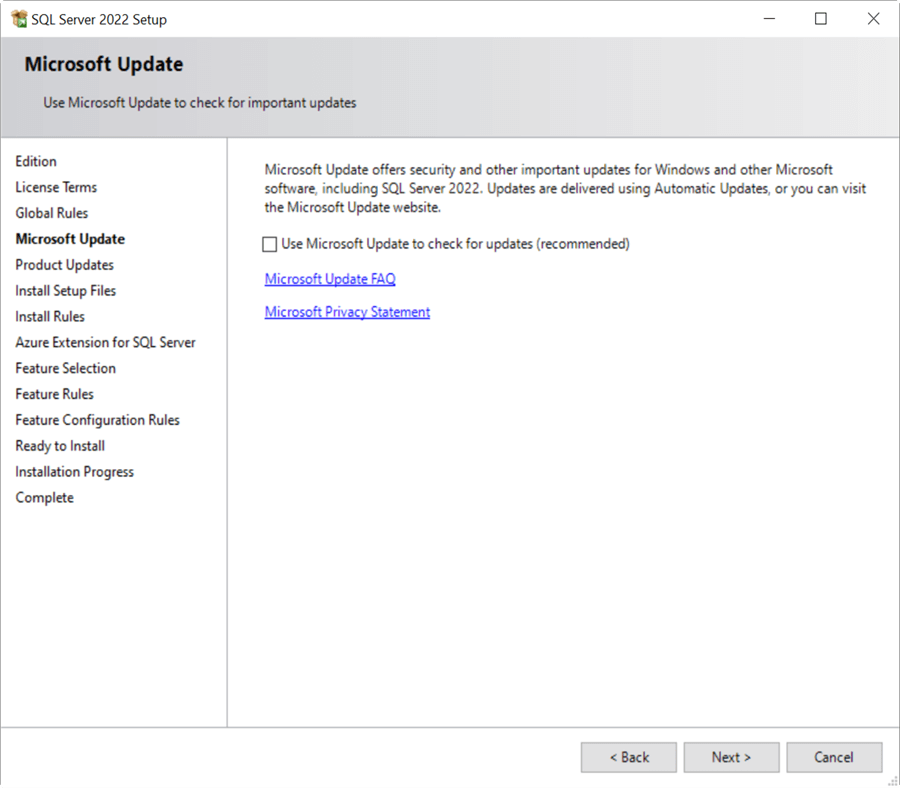Screen dimensions: 900x788
Task: Click the resize grip in the corner
Action: coord(893,781)
